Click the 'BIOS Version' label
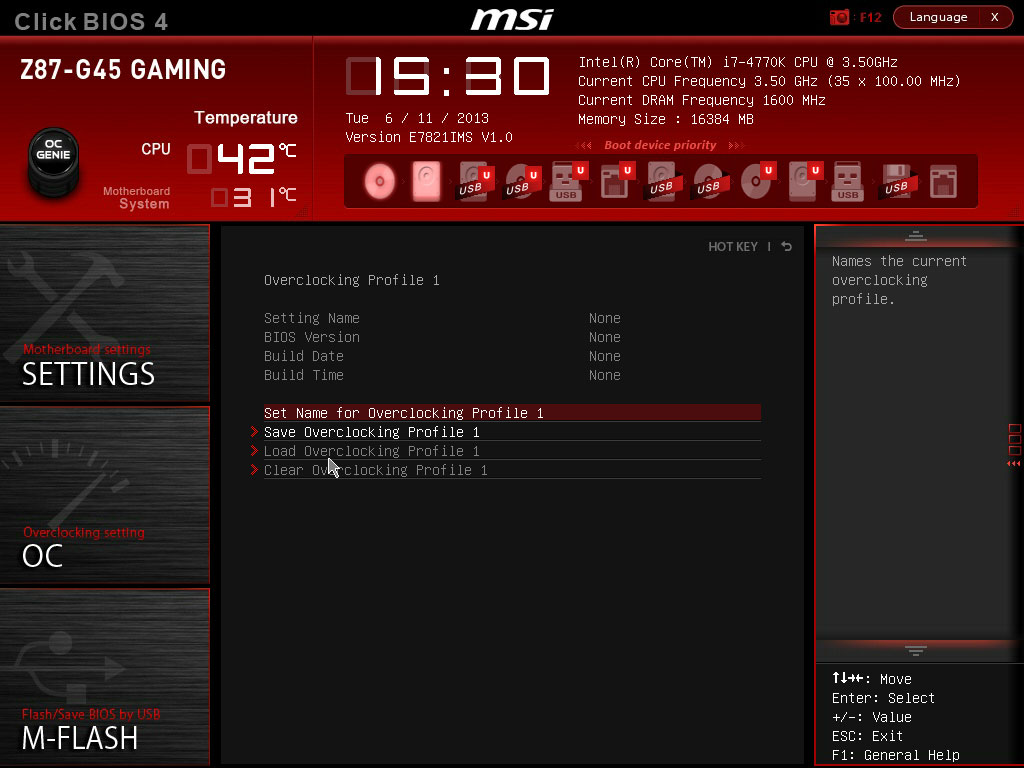The width and height of the screenshot is (1024, 768). [312, 337]
